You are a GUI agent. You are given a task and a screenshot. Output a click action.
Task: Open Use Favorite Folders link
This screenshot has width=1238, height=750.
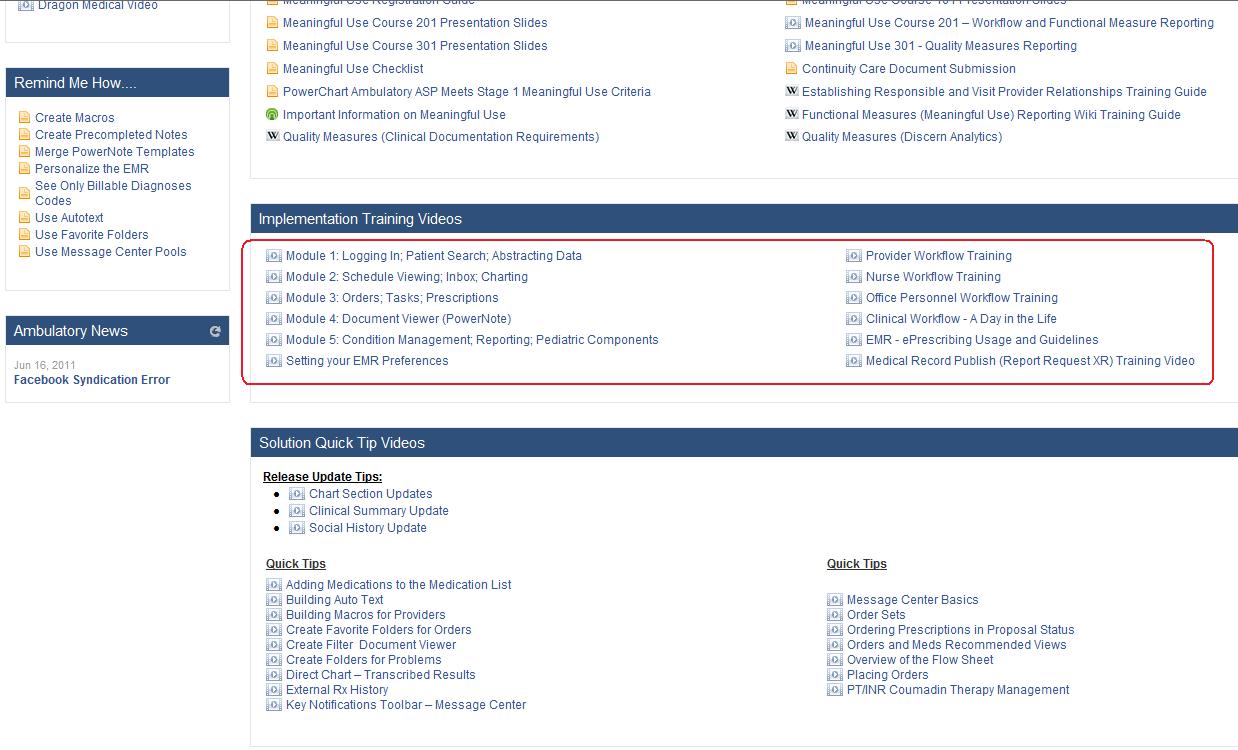coord(91,235)
